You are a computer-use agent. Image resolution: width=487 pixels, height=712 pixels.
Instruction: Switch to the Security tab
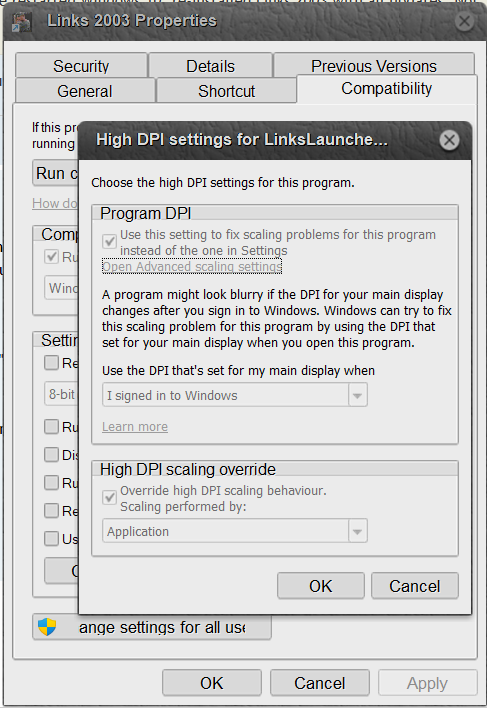(x=81, y=66)
